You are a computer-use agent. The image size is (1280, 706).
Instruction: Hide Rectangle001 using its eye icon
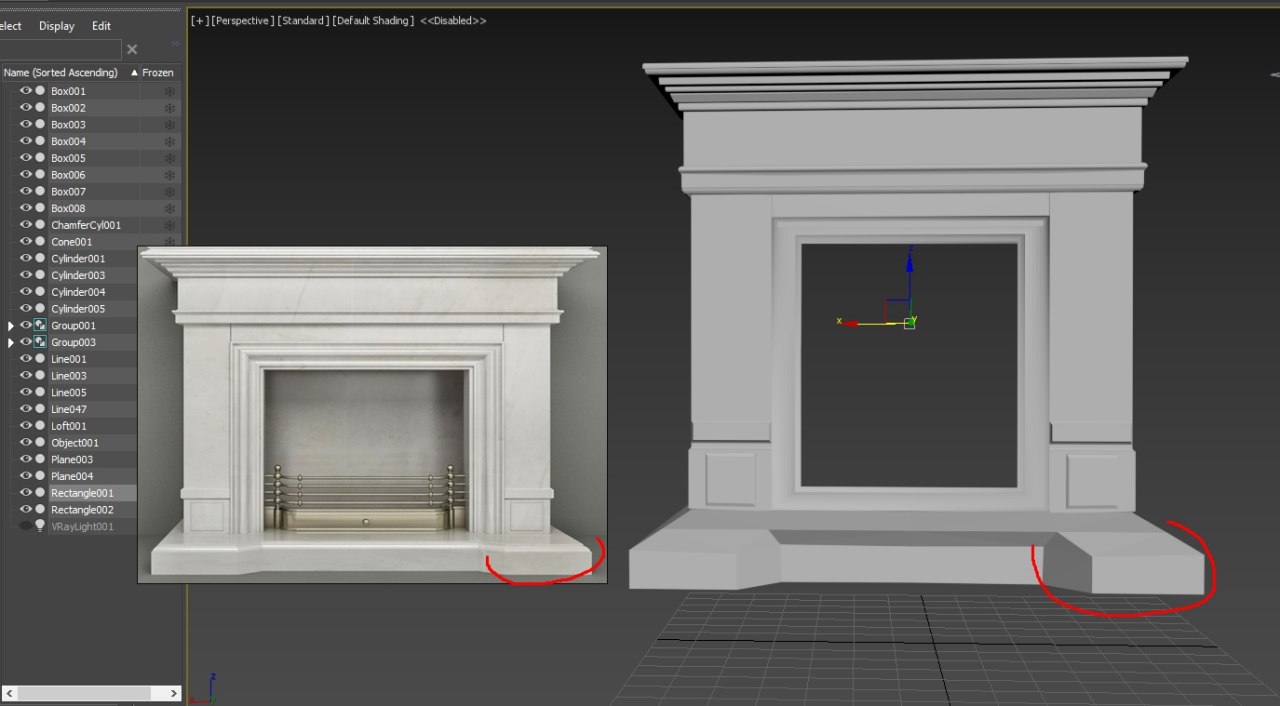click(x=26, y=493)
